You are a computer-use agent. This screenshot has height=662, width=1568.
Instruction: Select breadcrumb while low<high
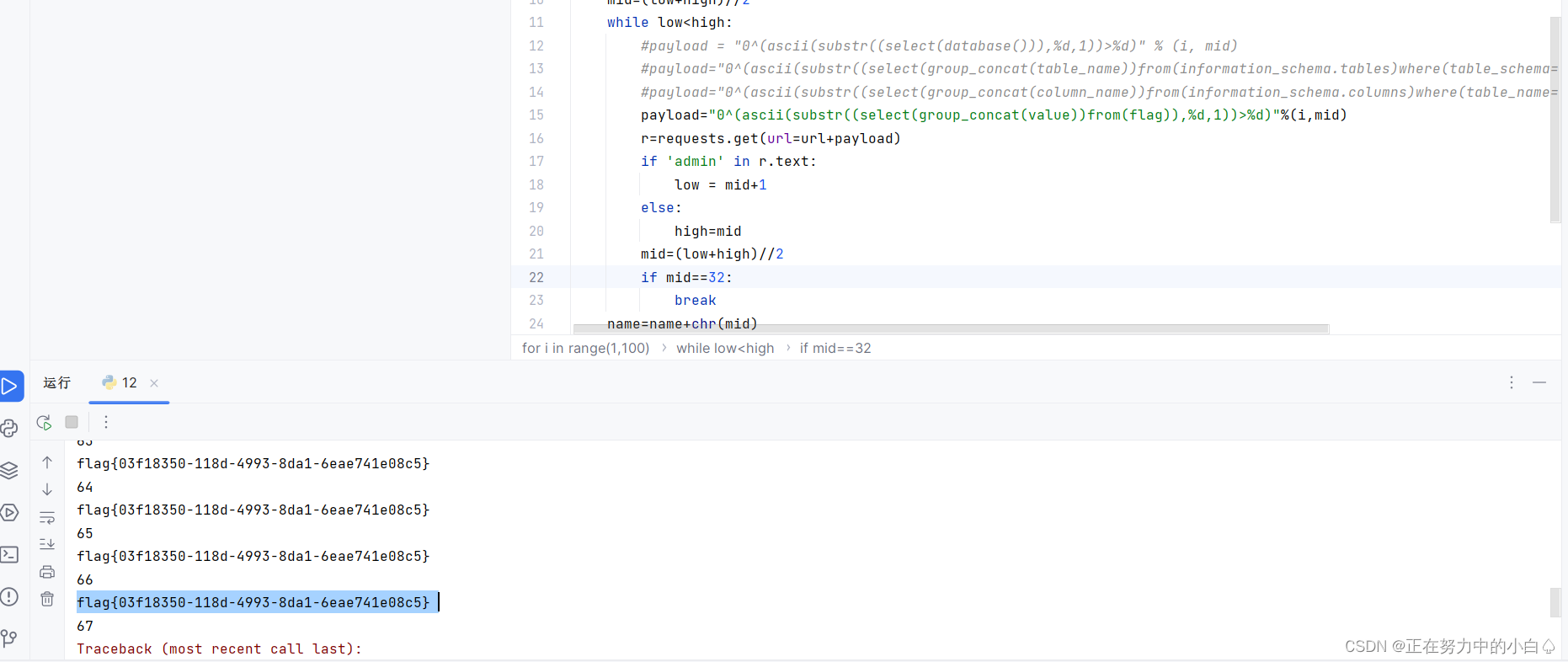[x=725, y=348]
